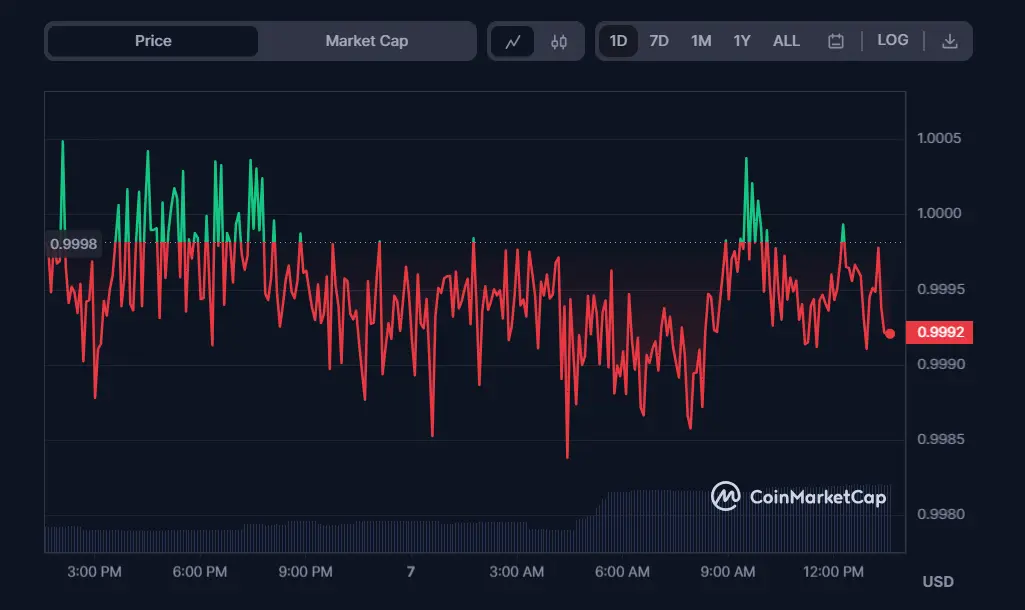Switch to the Market Cap tab
The width and height of the screenshot is (1025, 610).
tap(367, 41)
